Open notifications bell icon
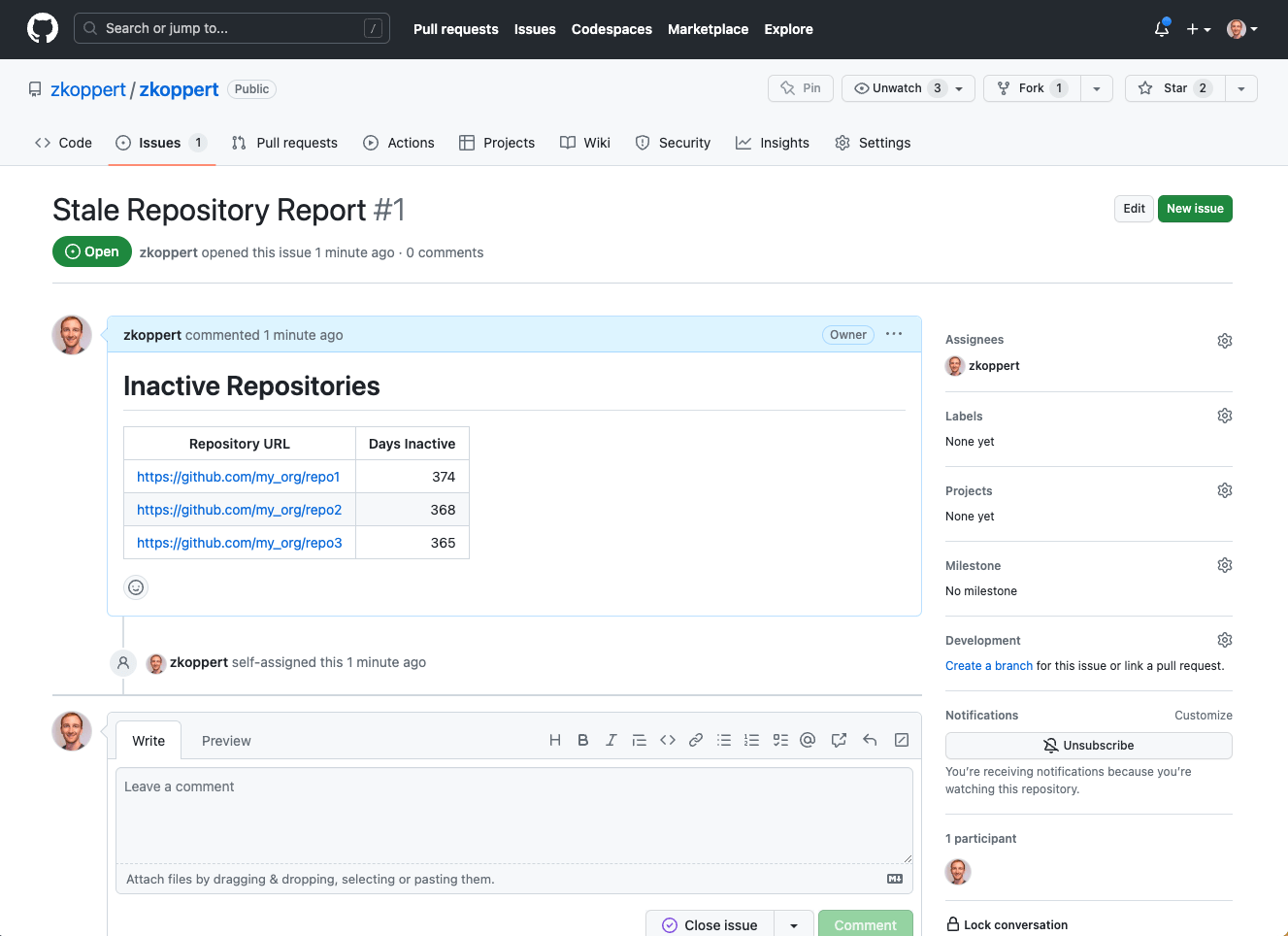 click(1162, 29)
